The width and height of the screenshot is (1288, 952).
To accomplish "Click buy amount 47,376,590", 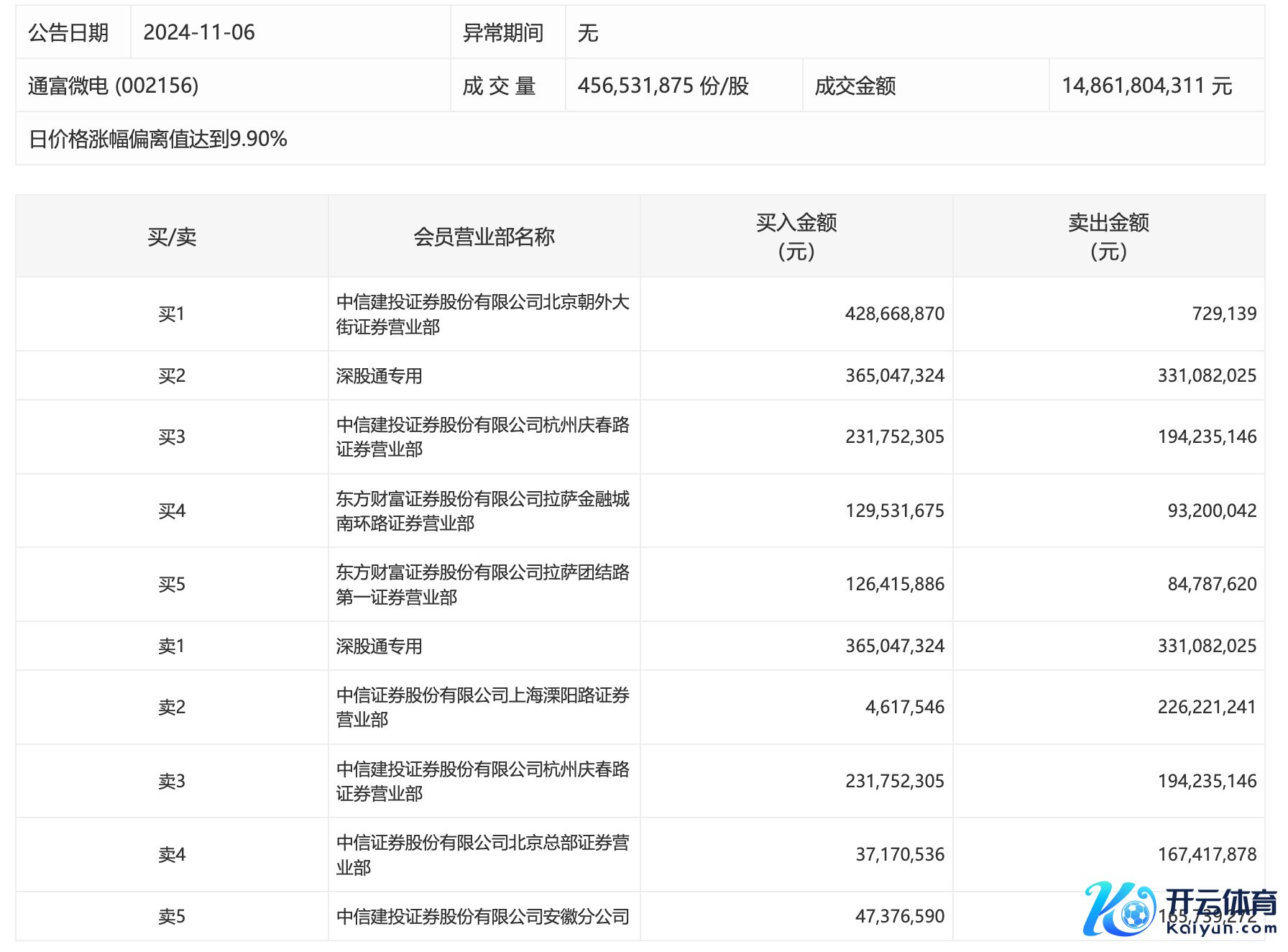I will [x=900, y=917].
